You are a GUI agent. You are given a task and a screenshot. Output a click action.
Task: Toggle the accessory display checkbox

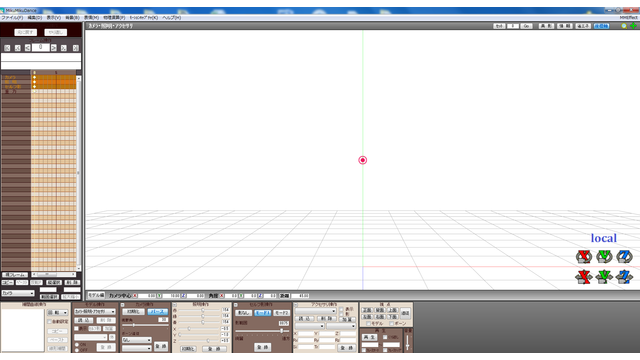pos(342,309)
